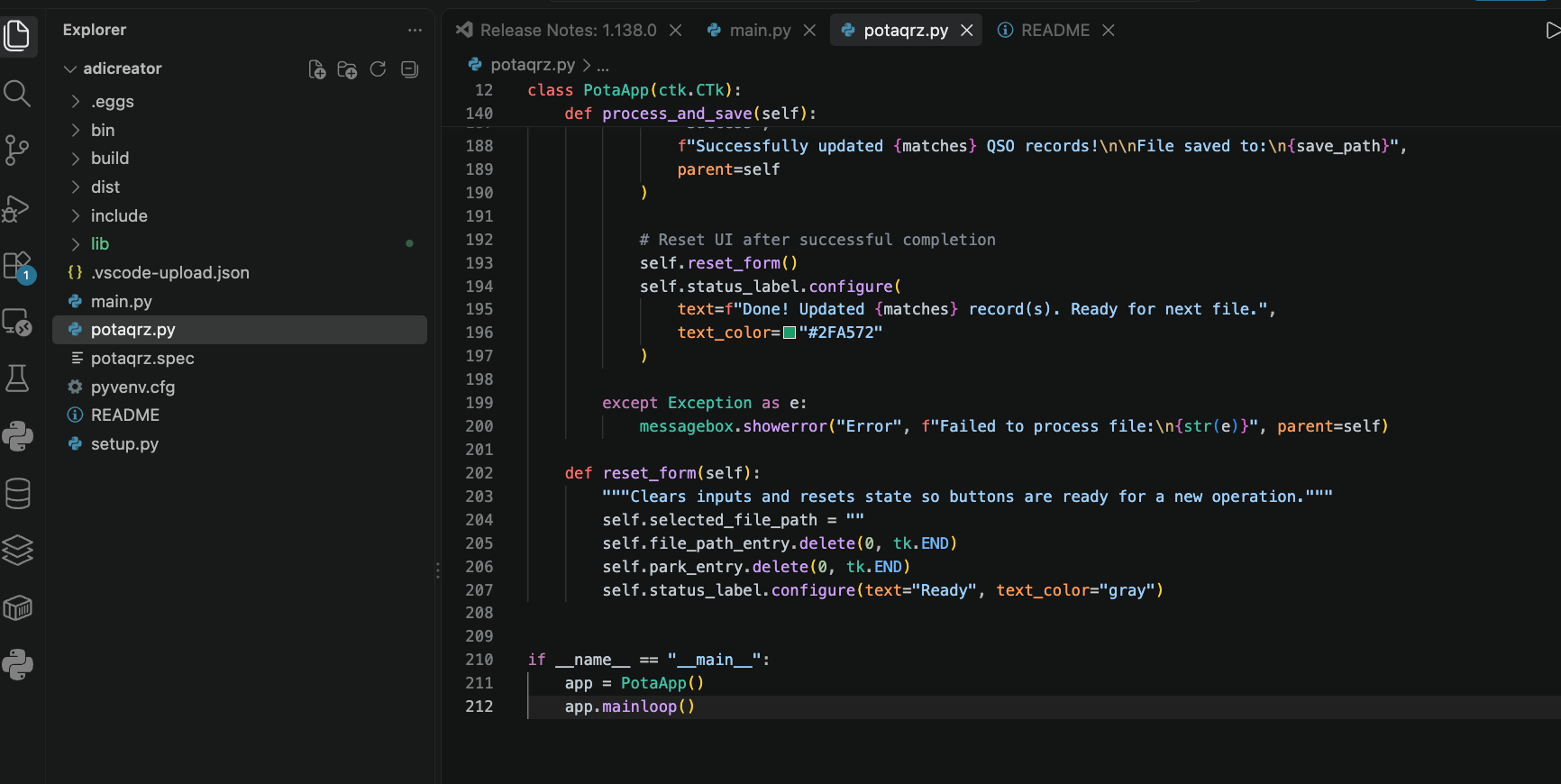Open the Remote Explorer view
1561x784 pixels.
18,323
